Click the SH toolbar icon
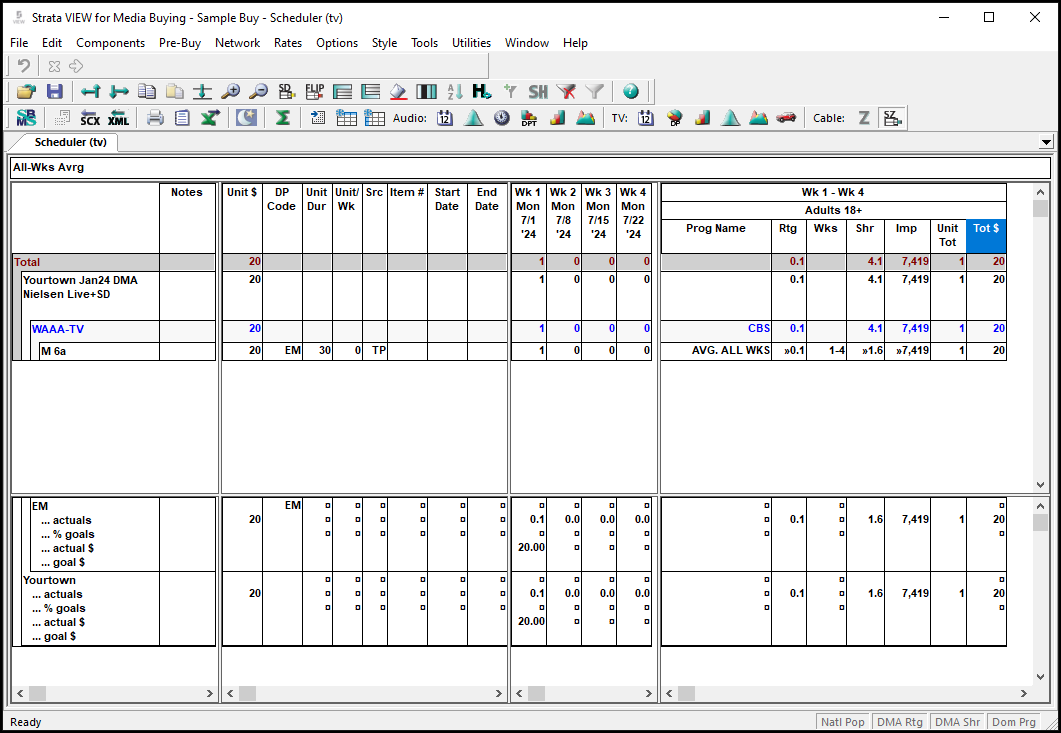 click(538, 91)
